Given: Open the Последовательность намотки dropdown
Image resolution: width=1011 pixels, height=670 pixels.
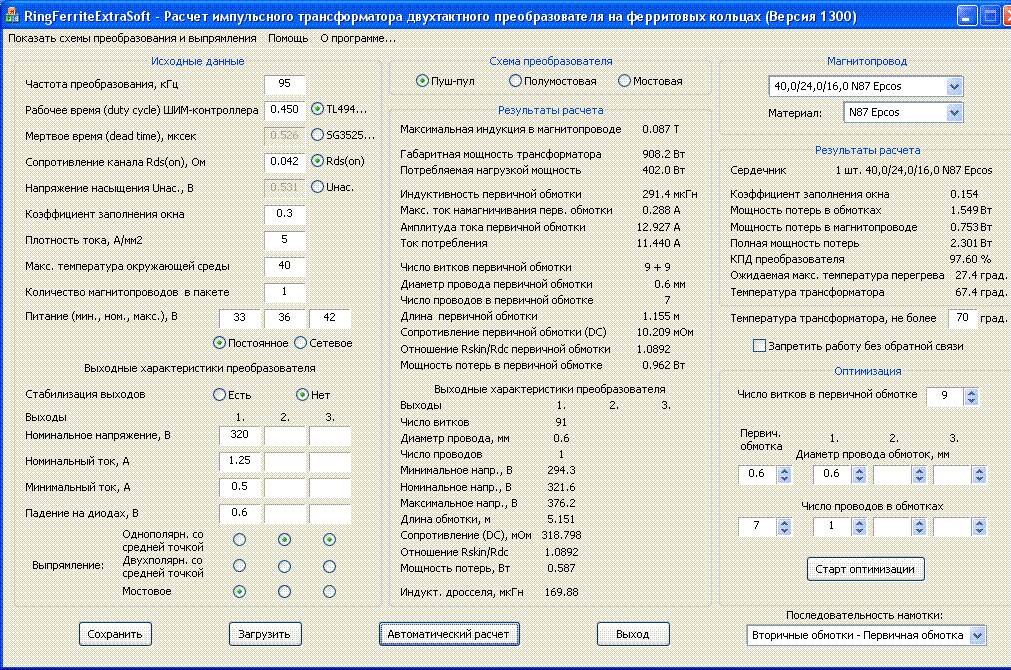Looking at the screenshot, I should coord(977,635).
